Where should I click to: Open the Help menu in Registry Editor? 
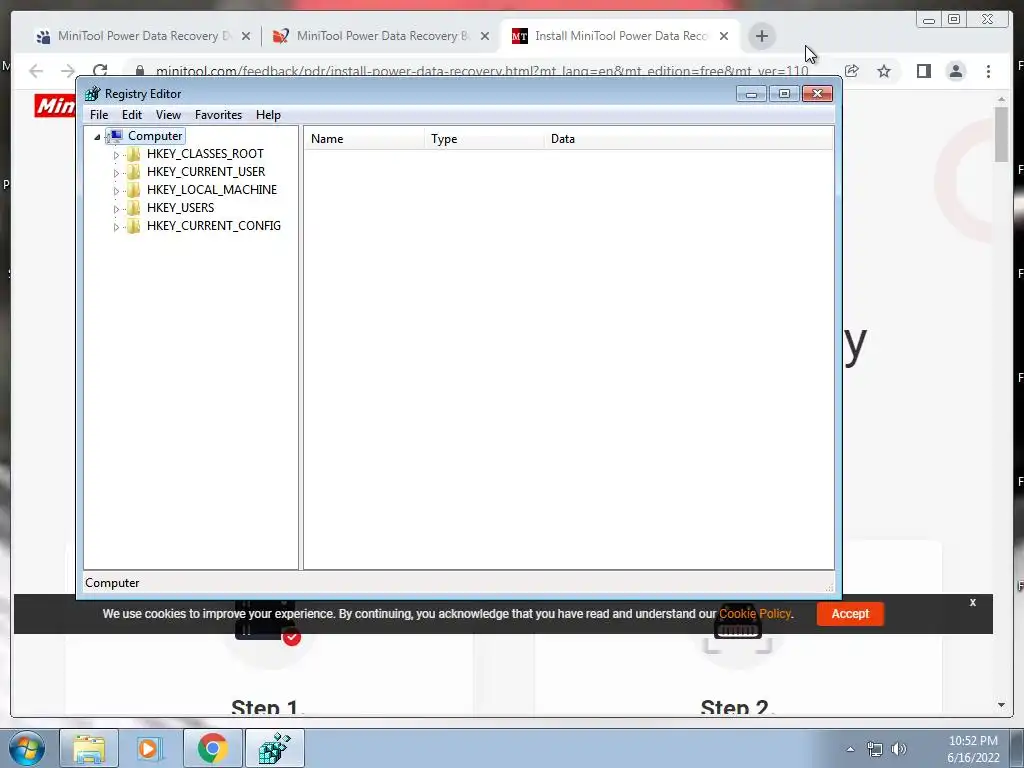click(268, 115)
